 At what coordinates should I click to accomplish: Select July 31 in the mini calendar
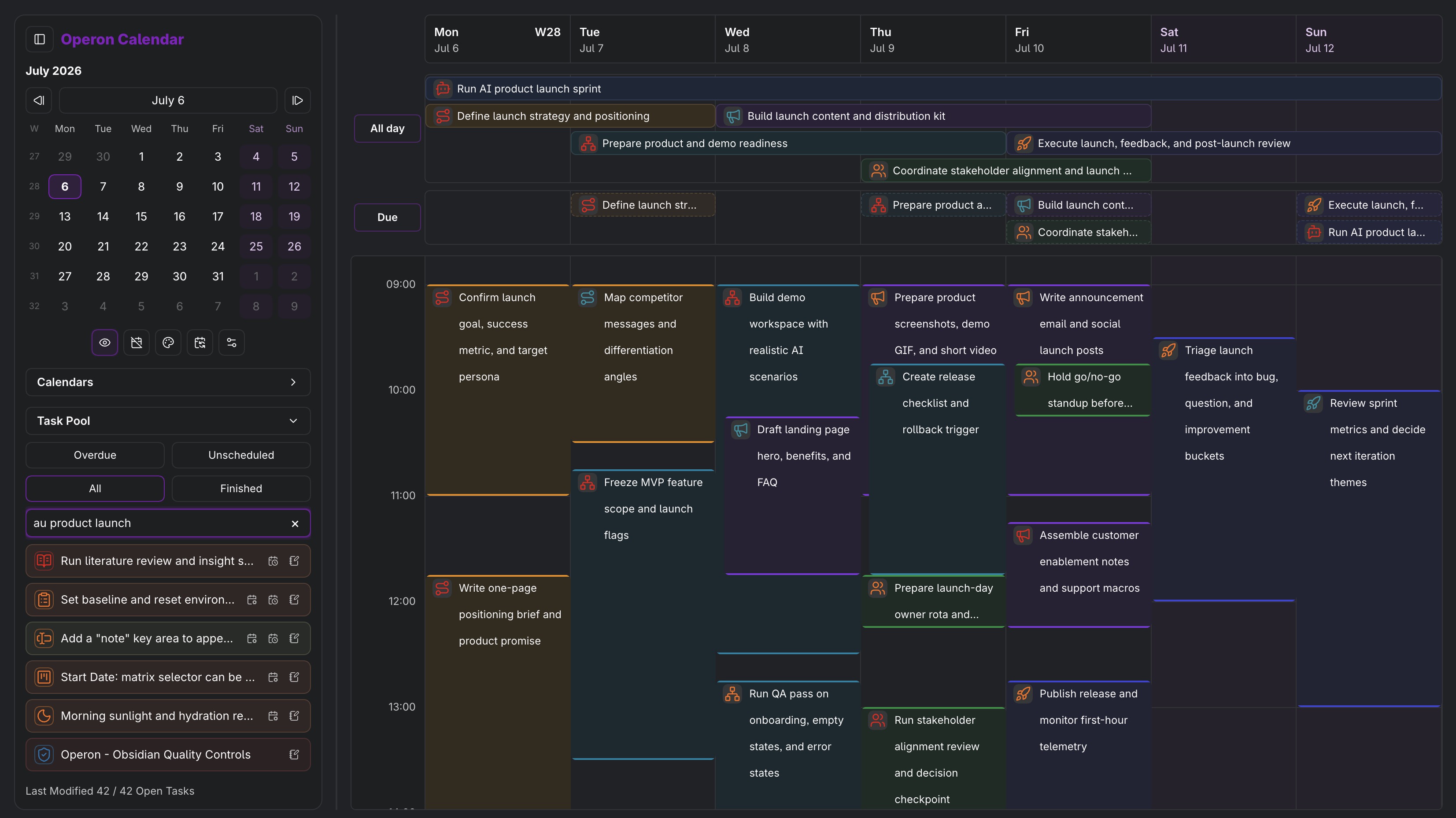coord(218,276)
